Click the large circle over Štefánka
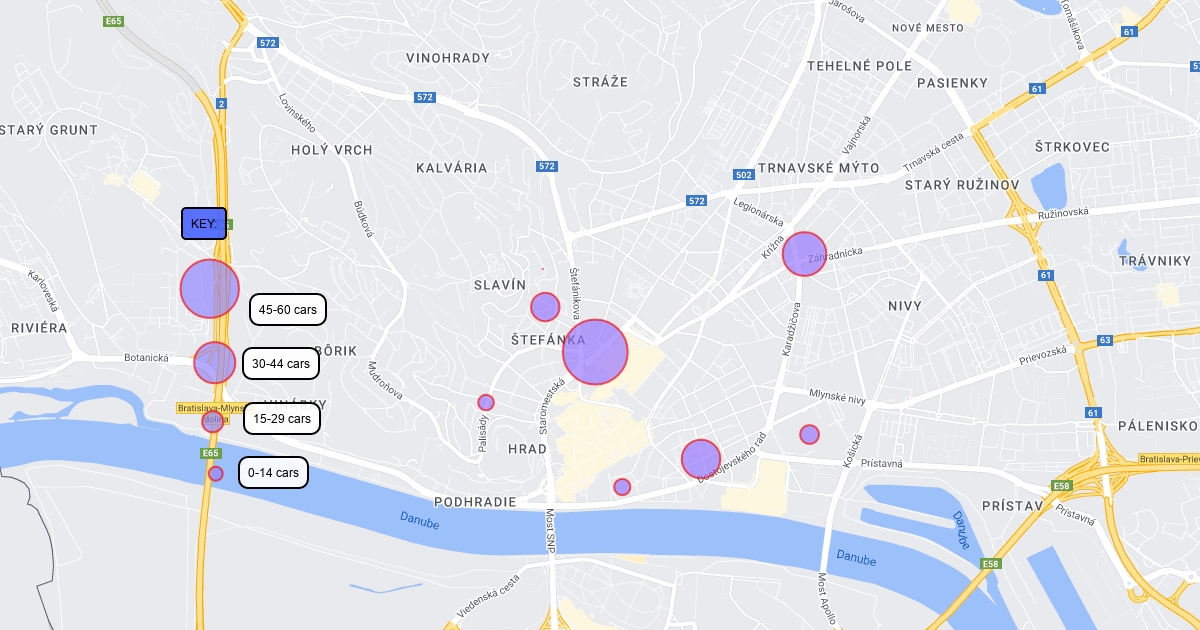Screen dimensions: 1200x630 [595, 352]
